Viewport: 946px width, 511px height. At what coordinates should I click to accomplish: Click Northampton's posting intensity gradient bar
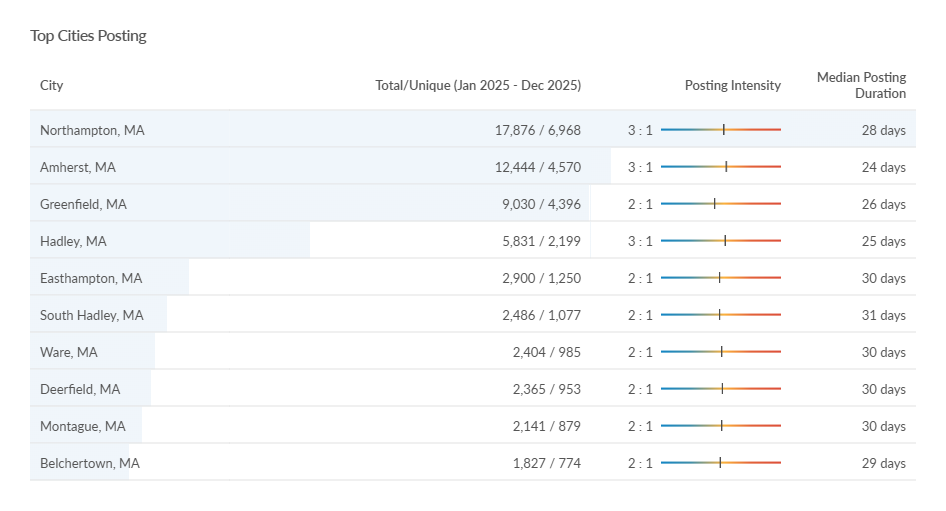coord(720,130)
